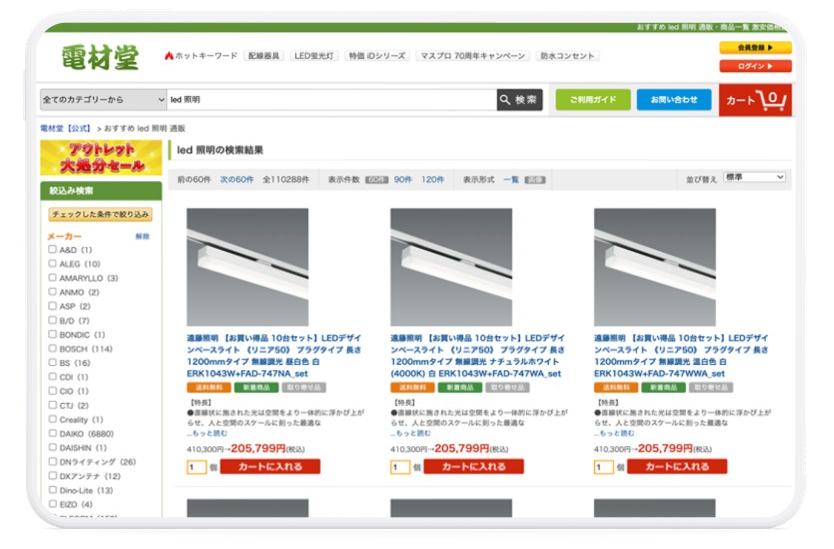Check the A&D (1) maker checkbox
The height and width of the screenshot is (549, 834).
pyautogui.click(x=52, y=249)
